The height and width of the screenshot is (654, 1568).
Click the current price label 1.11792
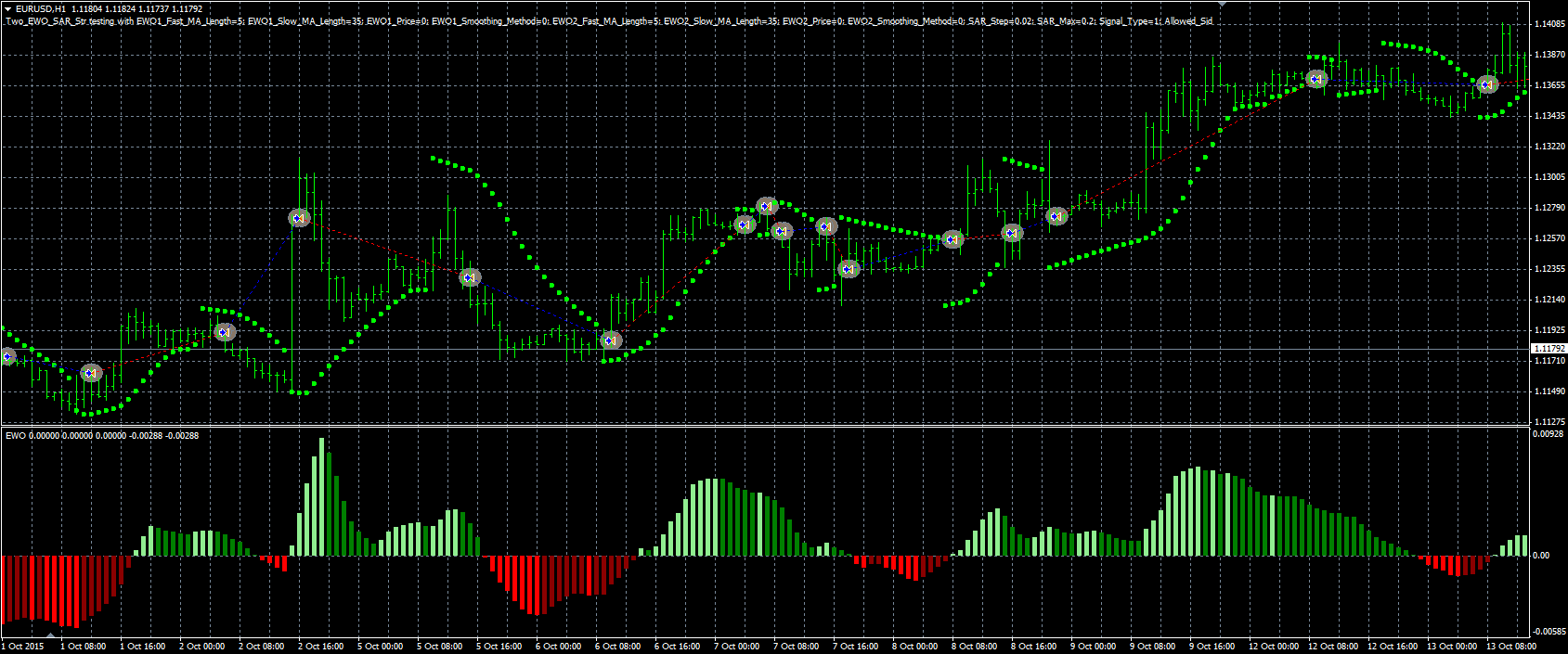(x=1548, y=349)
